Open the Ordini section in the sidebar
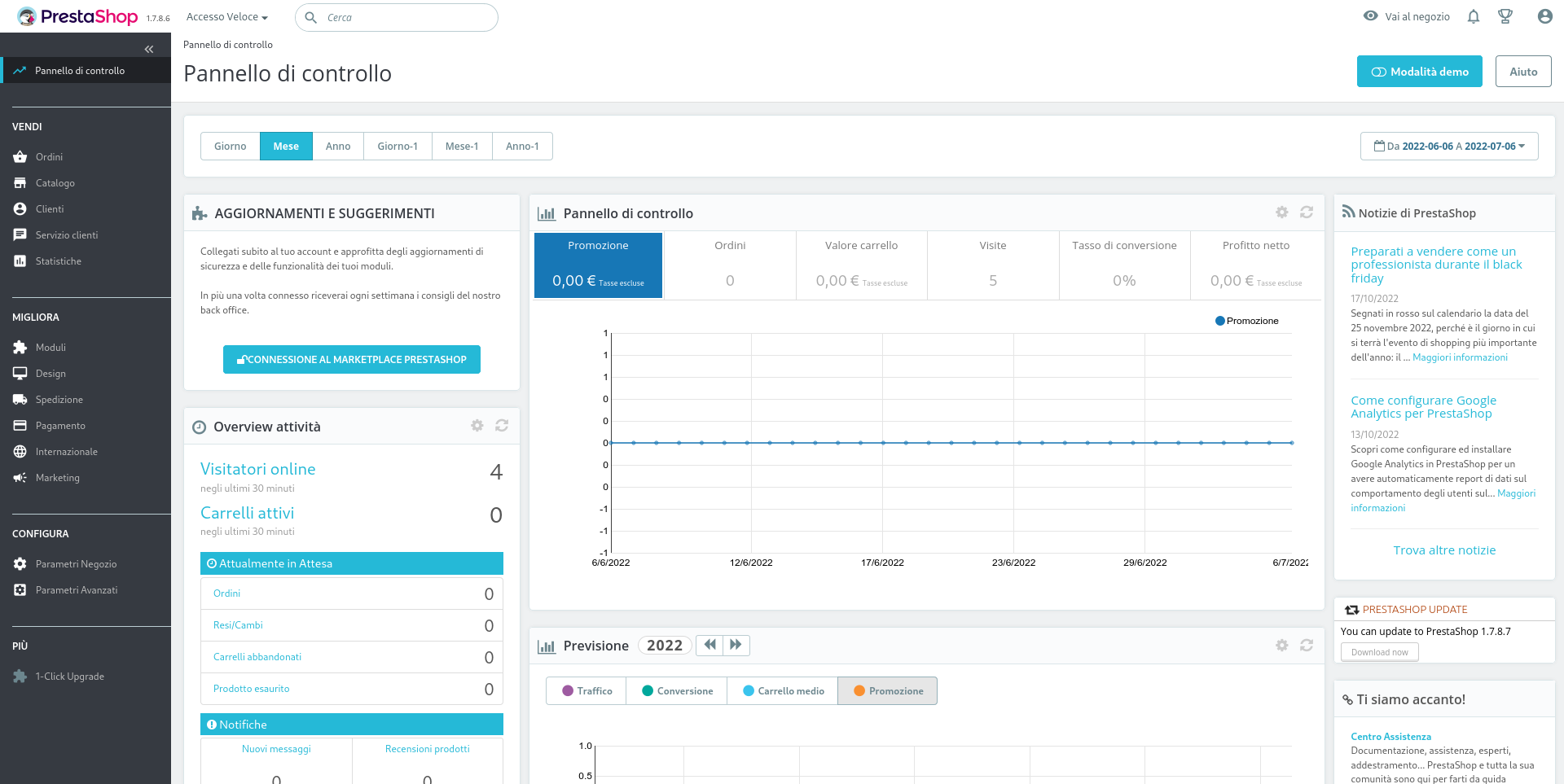Viewport: 1564px width, 784px height. tap(49, 156)
